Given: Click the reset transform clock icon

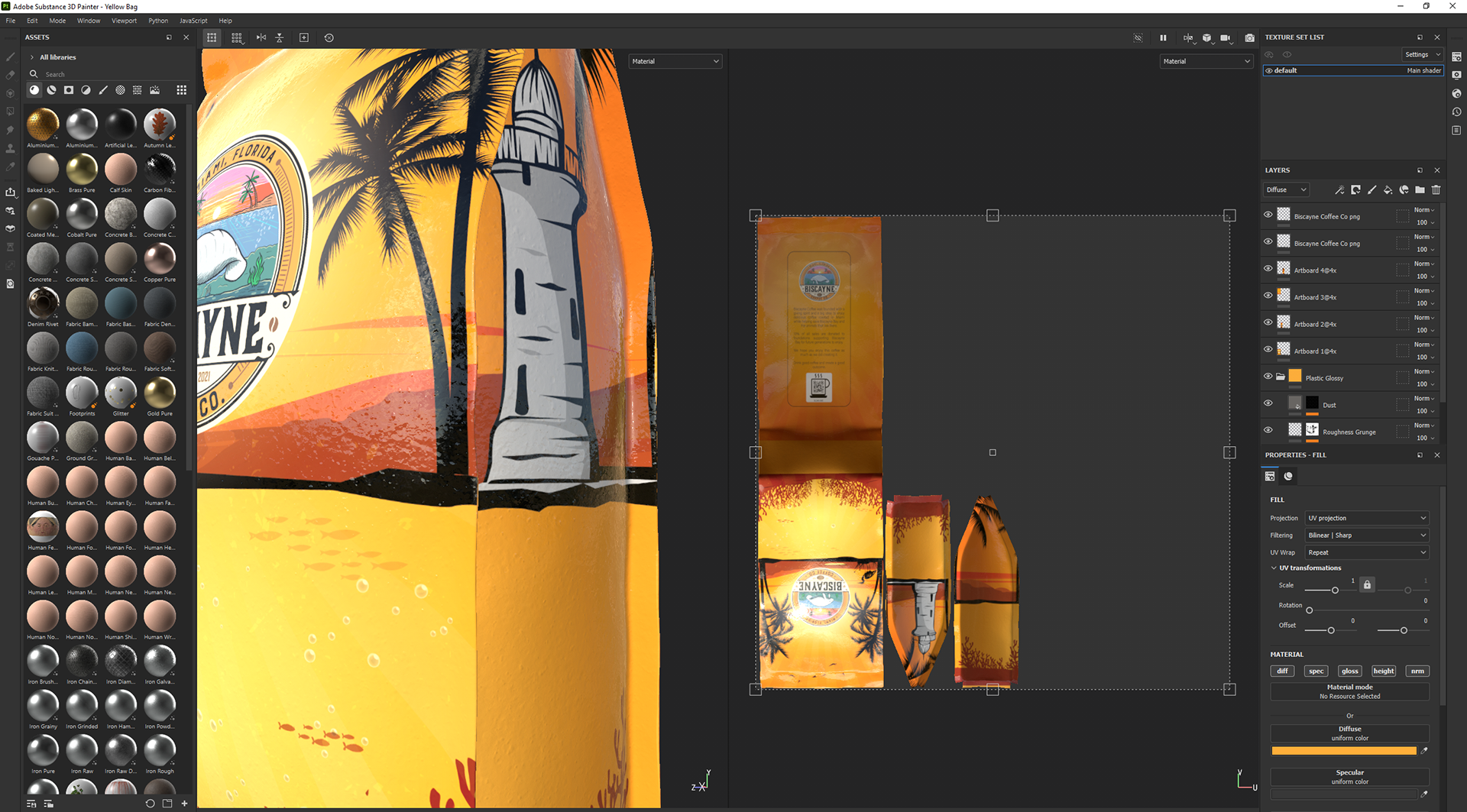Looking at the screenshot, I should (329, 37).
